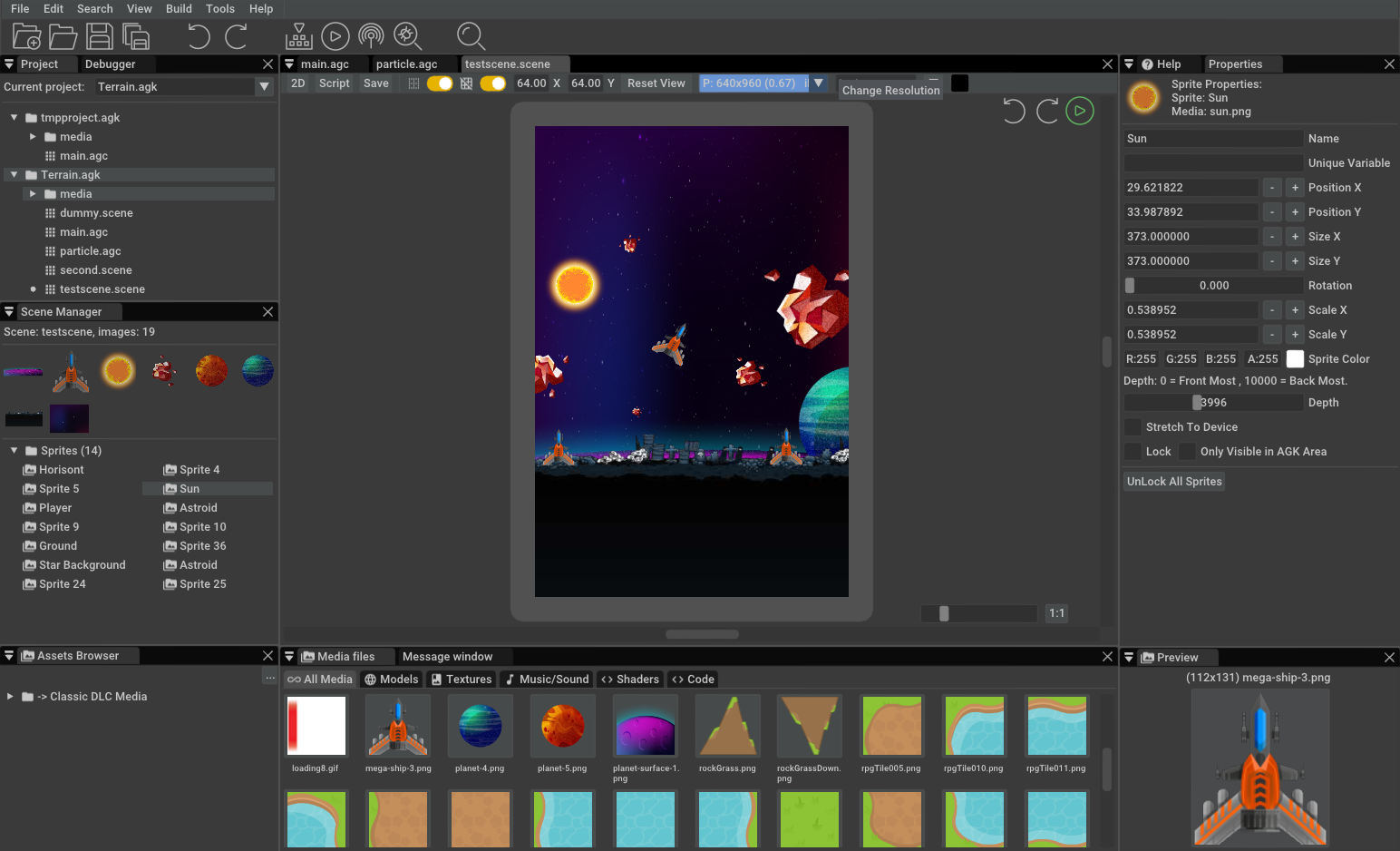This screenshot has height=851, width=1400.
Task: Click the build/compile icon in main toolbar
Action: (298, 36)
